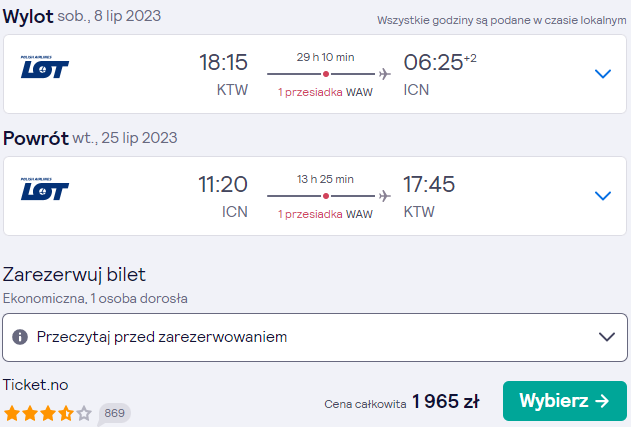Click the airplane icon on the outbound route line
The height and width of the screenshot is (427, 631).
pos(385,74)
